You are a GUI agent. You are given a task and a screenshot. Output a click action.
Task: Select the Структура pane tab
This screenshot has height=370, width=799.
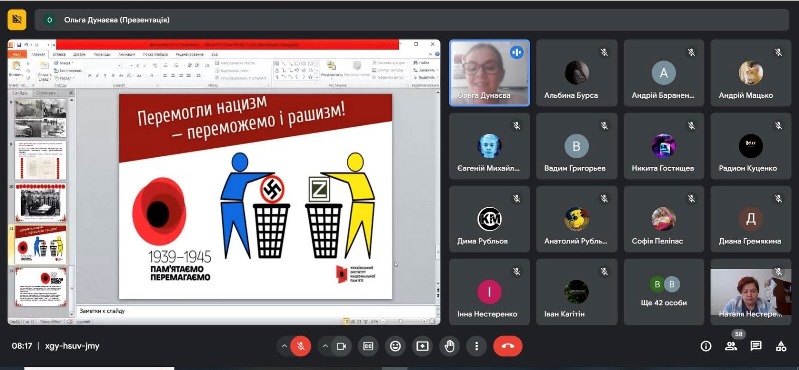(x=46, y=93)
